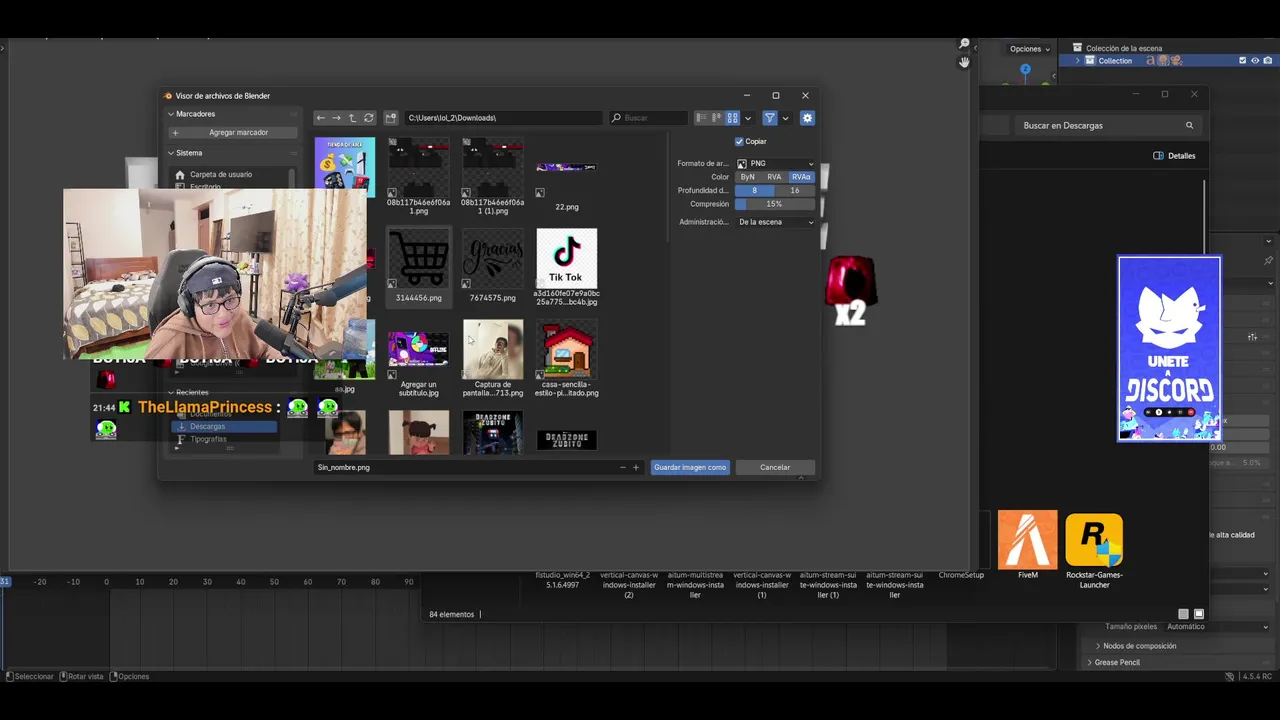
Task: Increase file name number with plus button
Action: click(635, 467)
